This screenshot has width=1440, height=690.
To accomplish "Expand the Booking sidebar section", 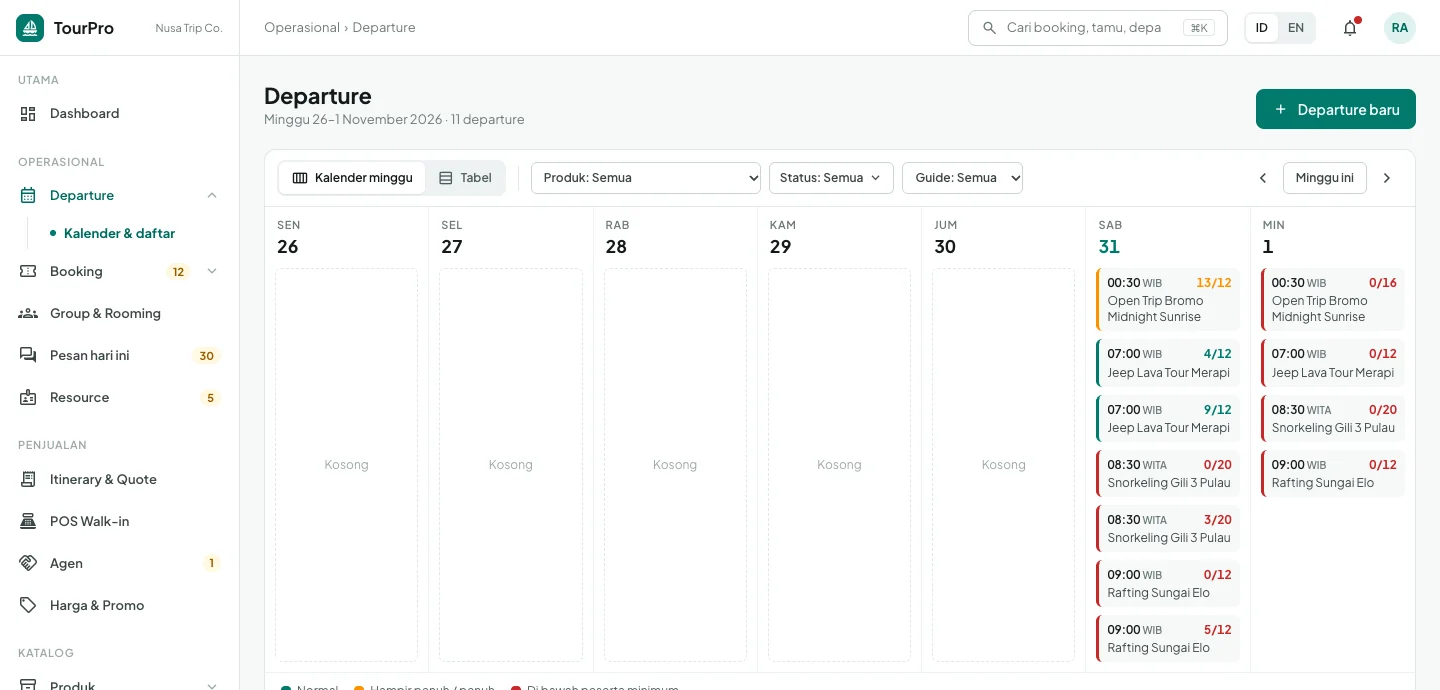I will 212,272.
